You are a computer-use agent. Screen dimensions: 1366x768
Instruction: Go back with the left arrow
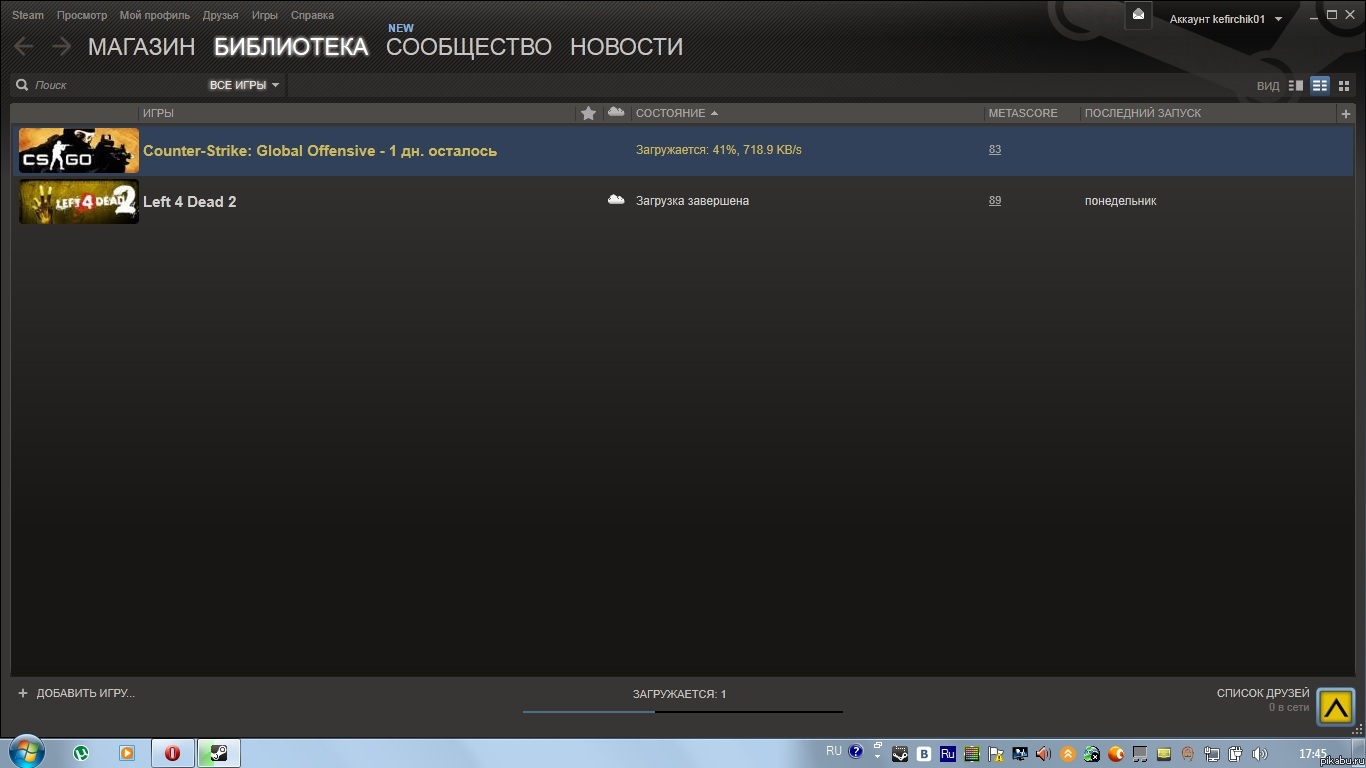[x=23, y=46]
